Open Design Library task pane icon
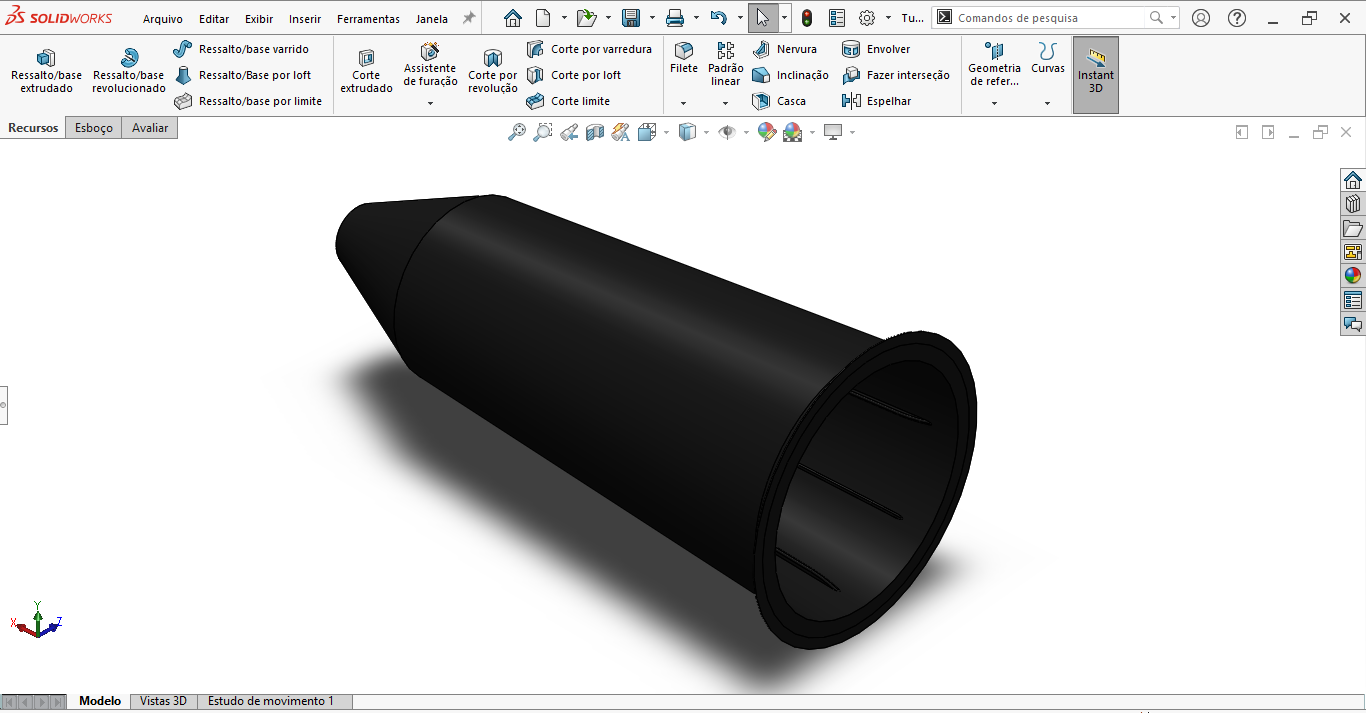Image resolution: width=1366 pixels, height=713 pixels. pyautogui.click(x=1353, y=204)
